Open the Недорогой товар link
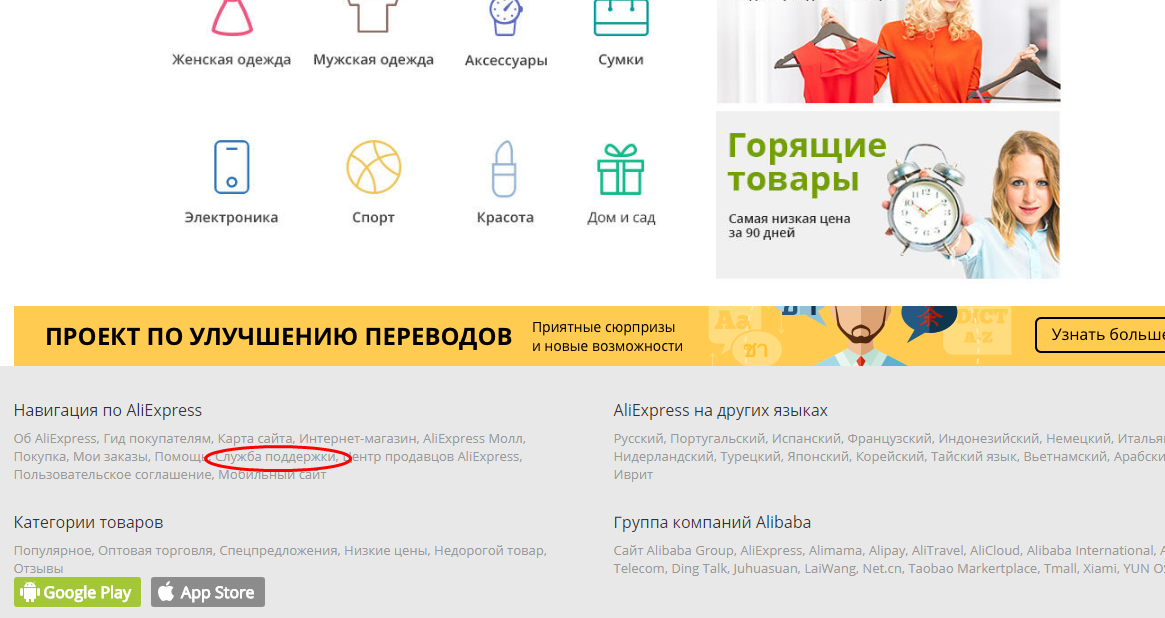The image size is (1165, 618). [489, 550]
